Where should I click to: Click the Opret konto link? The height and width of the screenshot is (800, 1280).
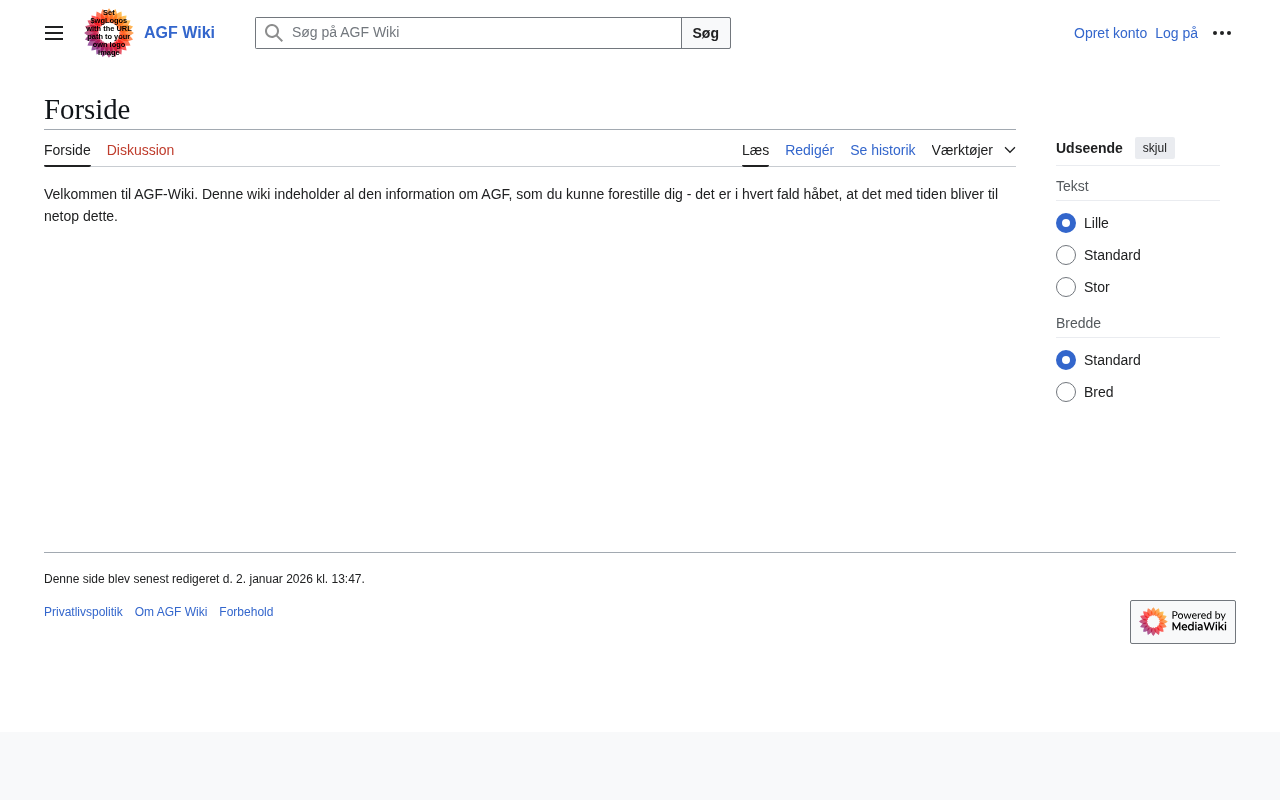(1110, 33)
